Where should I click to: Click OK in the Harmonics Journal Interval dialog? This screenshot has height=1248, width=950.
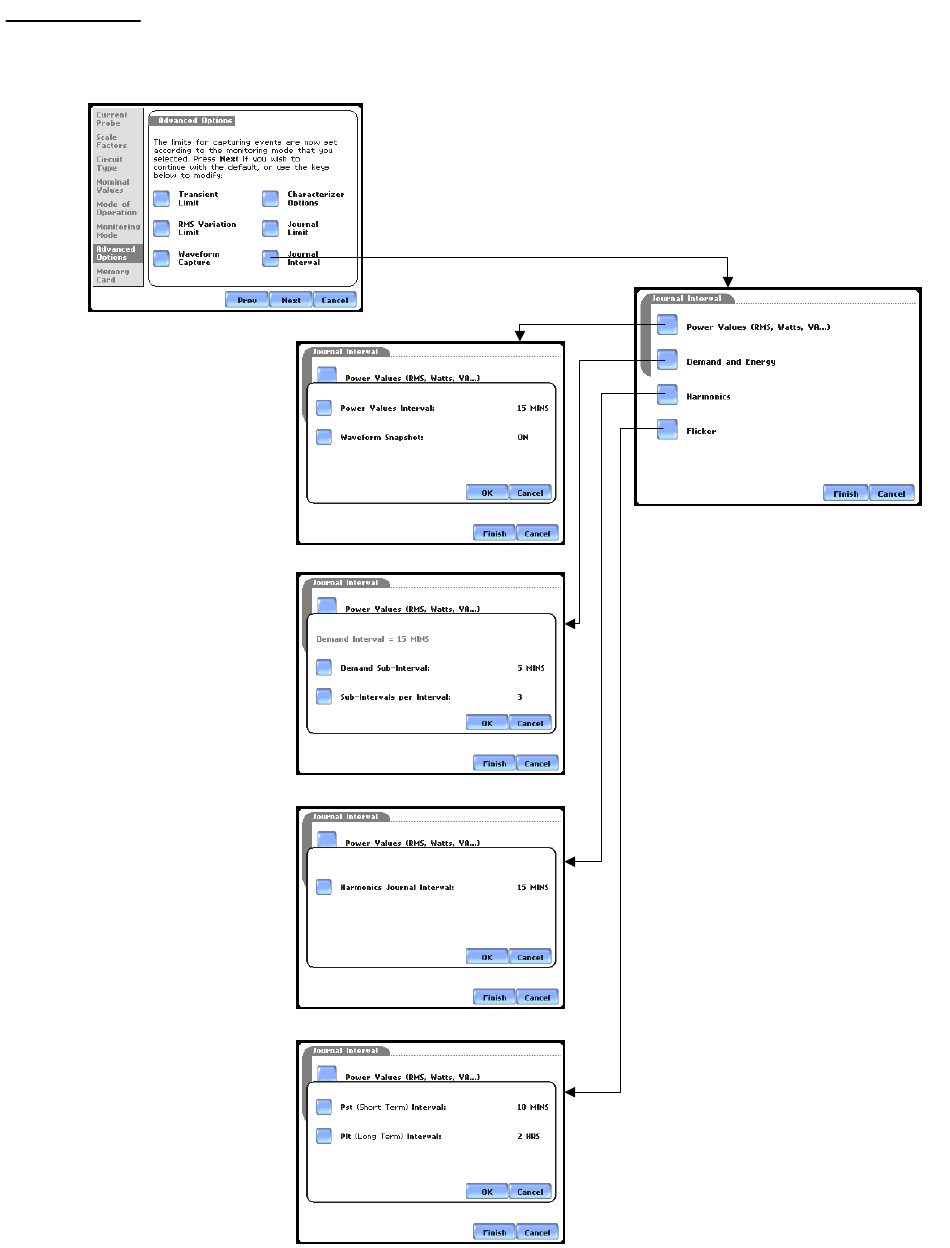point(487,956)
